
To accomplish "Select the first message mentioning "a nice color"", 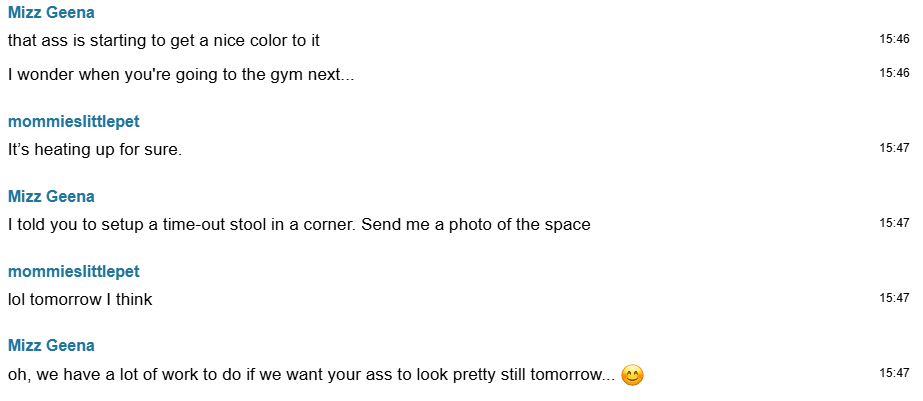I will (x=164, y=41).
